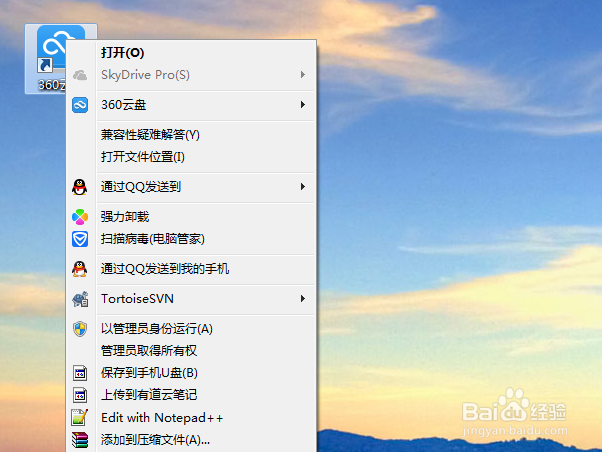
Task: Select 强力卸载 menu entry
Action: pyautogui.click(x=191, y=217)
